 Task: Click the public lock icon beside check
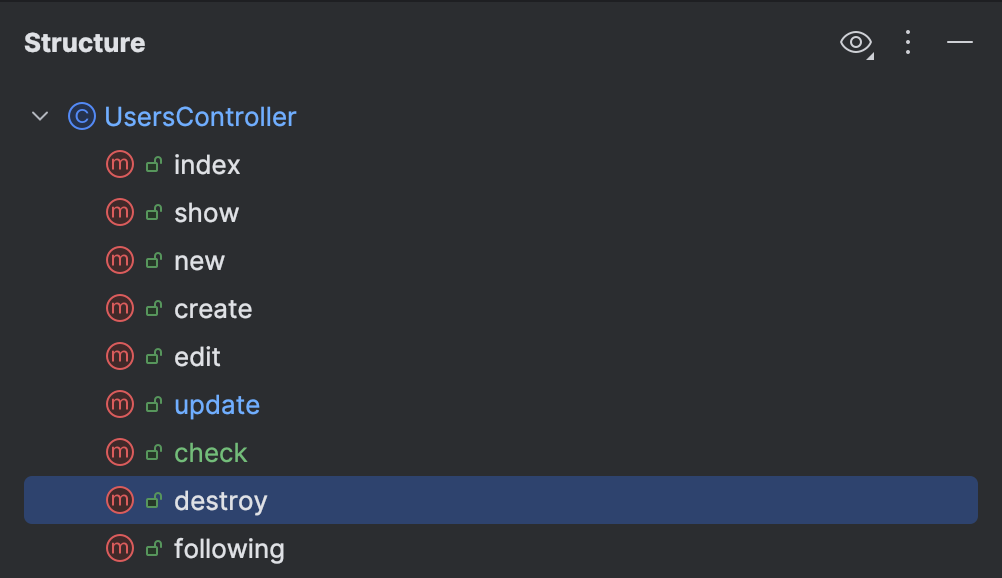pos(154,452)
